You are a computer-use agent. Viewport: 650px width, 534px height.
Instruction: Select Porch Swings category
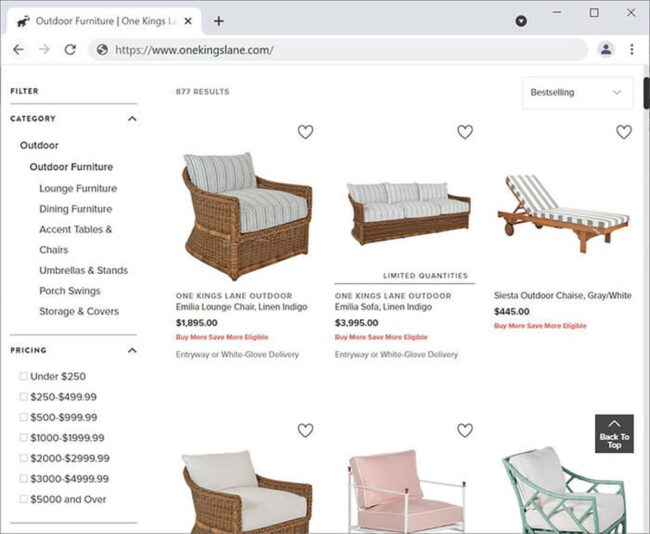70,291
